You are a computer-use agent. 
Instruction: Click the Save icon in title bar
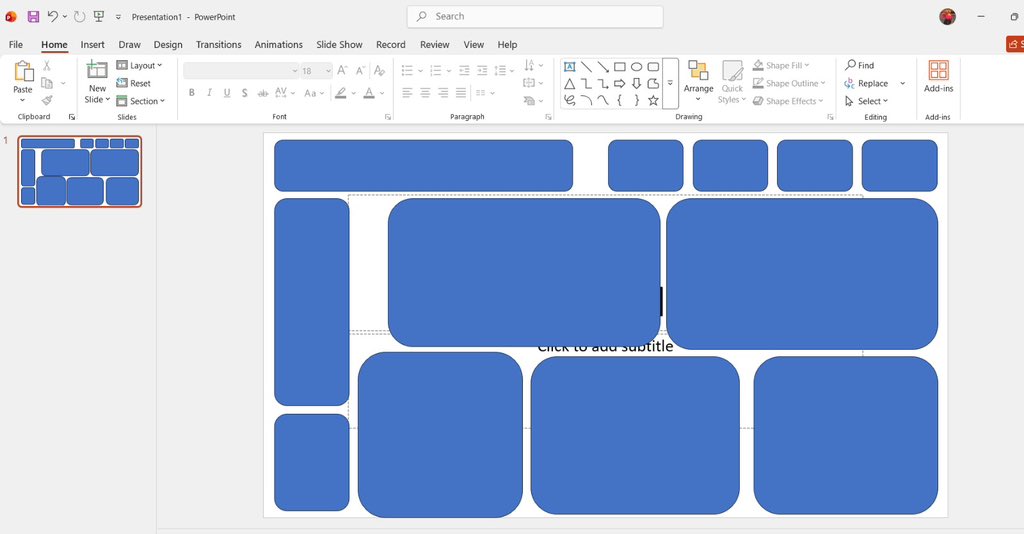[33, 16]
